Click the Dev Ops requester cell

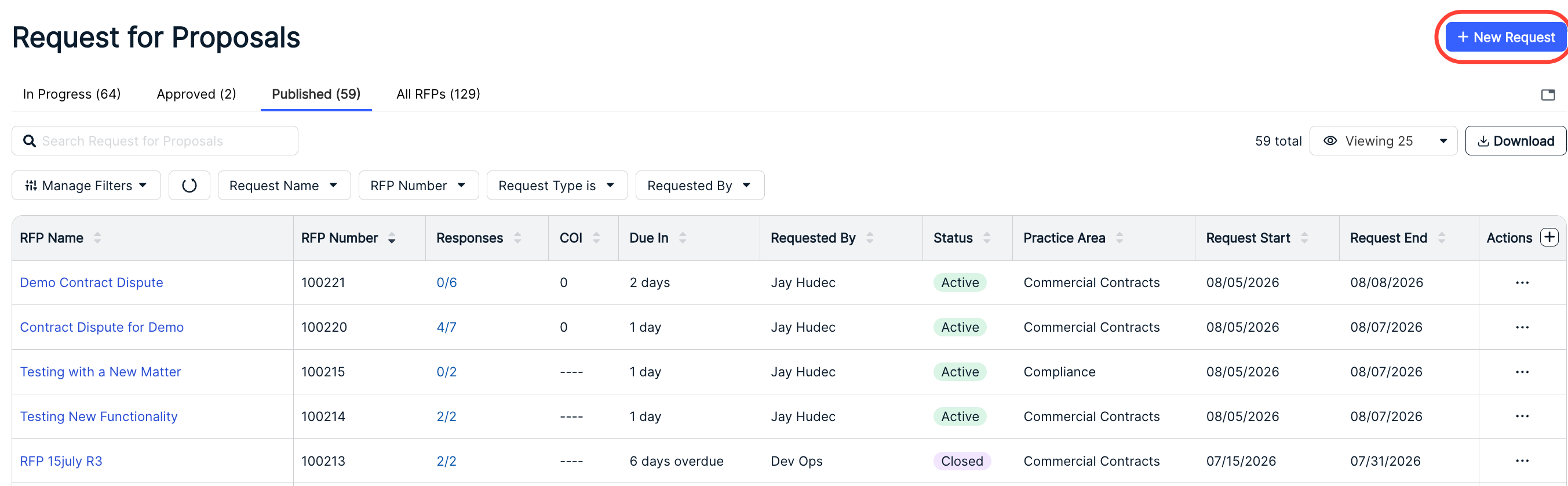pos(796,461)
